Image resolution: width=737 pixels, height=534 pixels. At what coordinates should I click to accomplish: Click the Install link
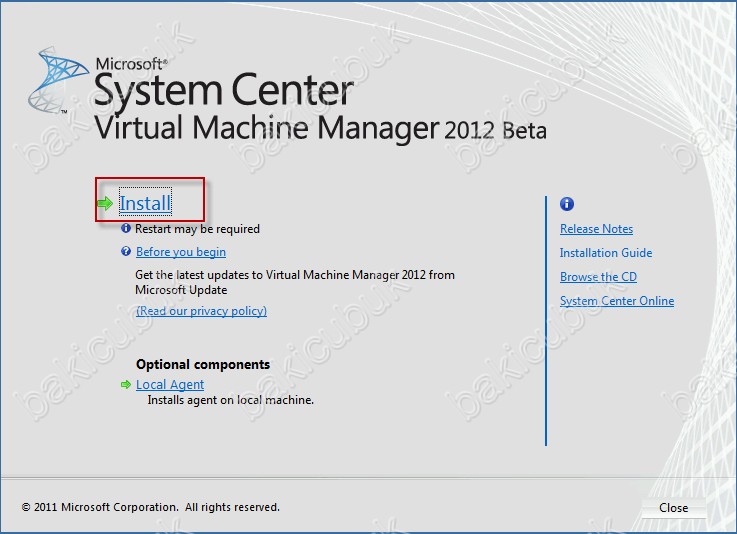pos(145,203)
